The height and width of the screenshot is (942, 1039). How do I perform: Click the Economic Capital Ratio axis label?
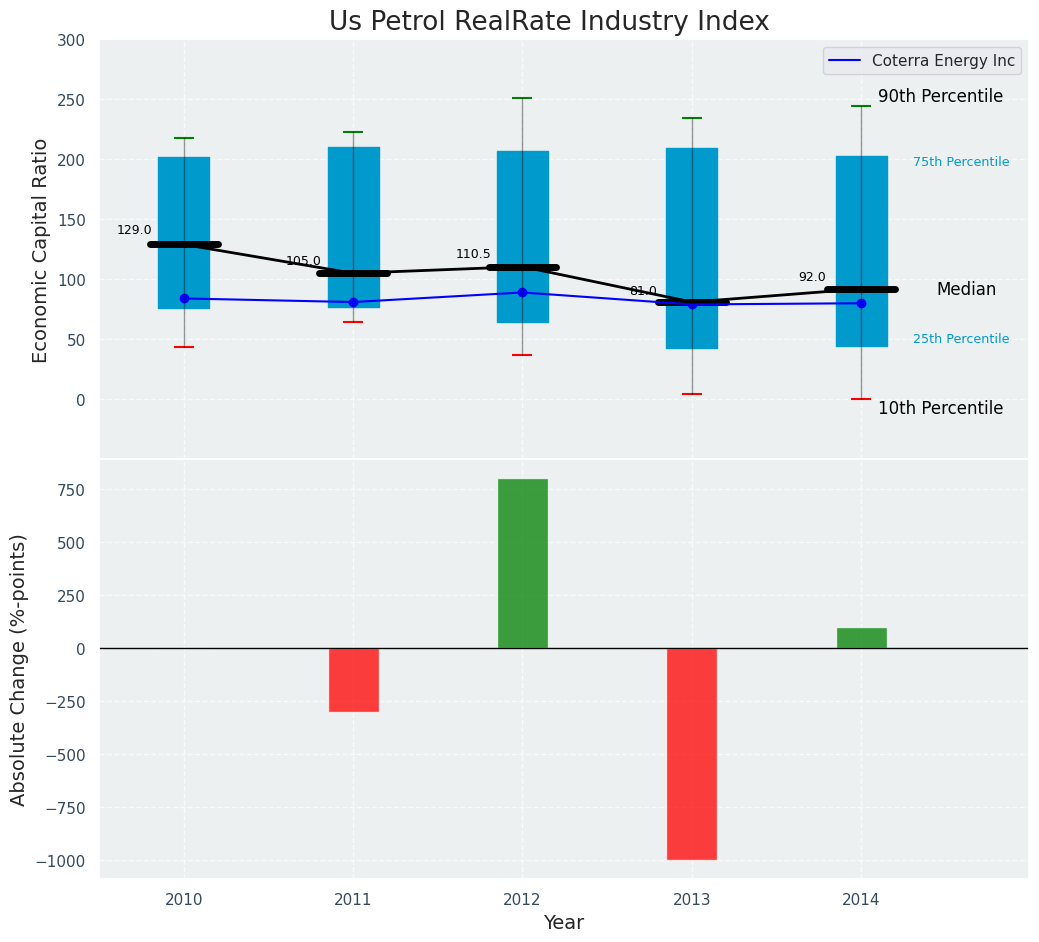[x=41, y=250]
